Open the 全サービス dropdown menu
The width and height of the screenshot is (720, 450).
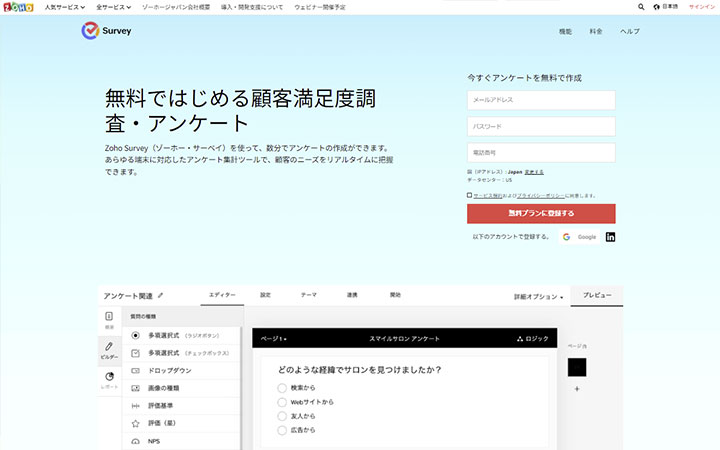(x=114, y=7)
